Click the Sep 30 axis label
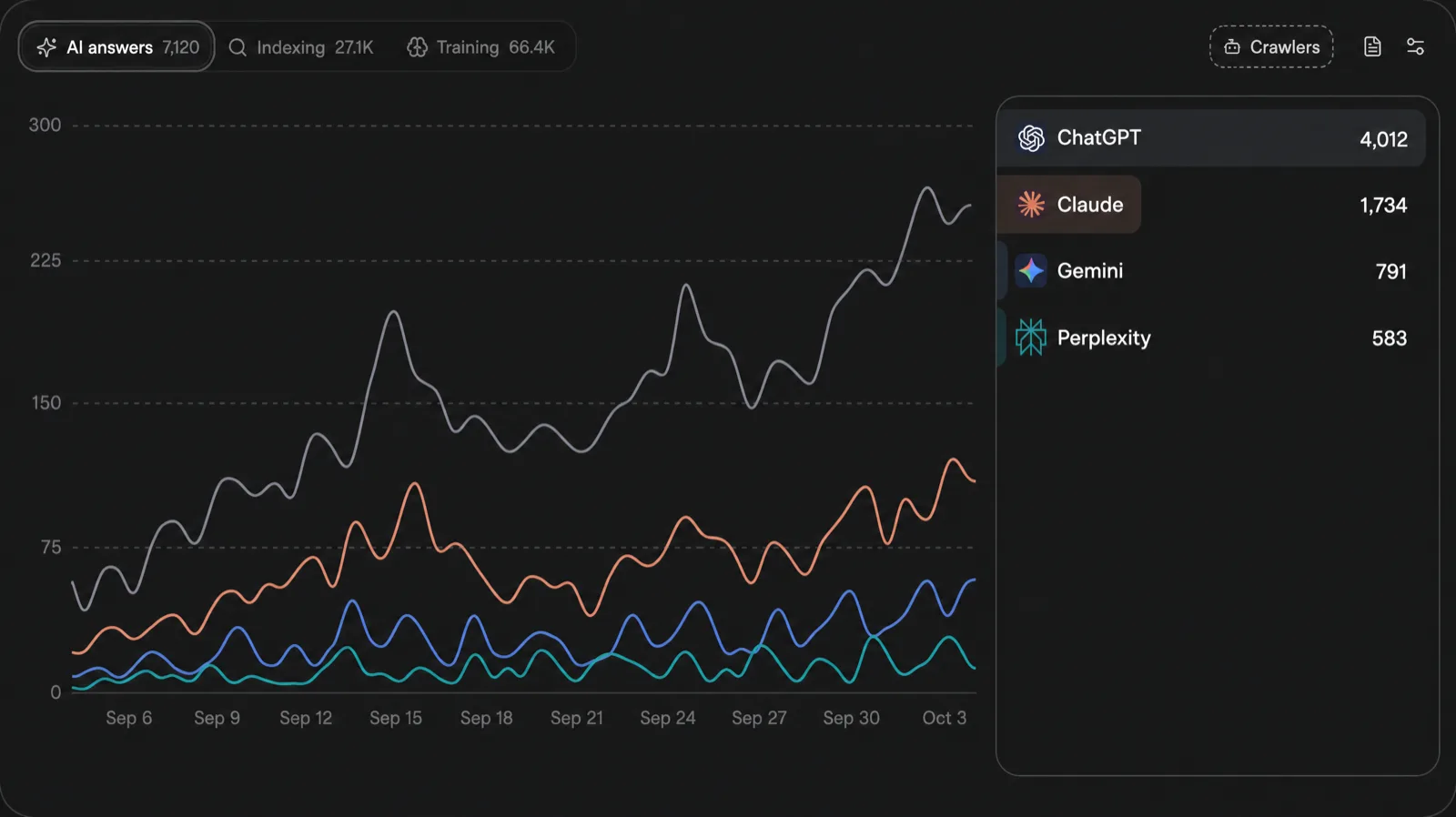The width and height of the screenshot is (1456, 817). pos(852,718)
